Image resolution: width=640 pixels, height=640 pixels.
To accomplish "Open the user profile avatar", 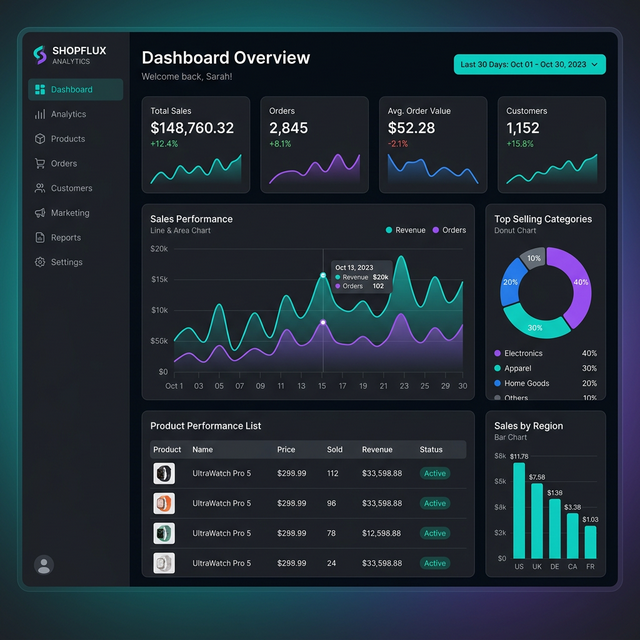I will click(44, 565).
